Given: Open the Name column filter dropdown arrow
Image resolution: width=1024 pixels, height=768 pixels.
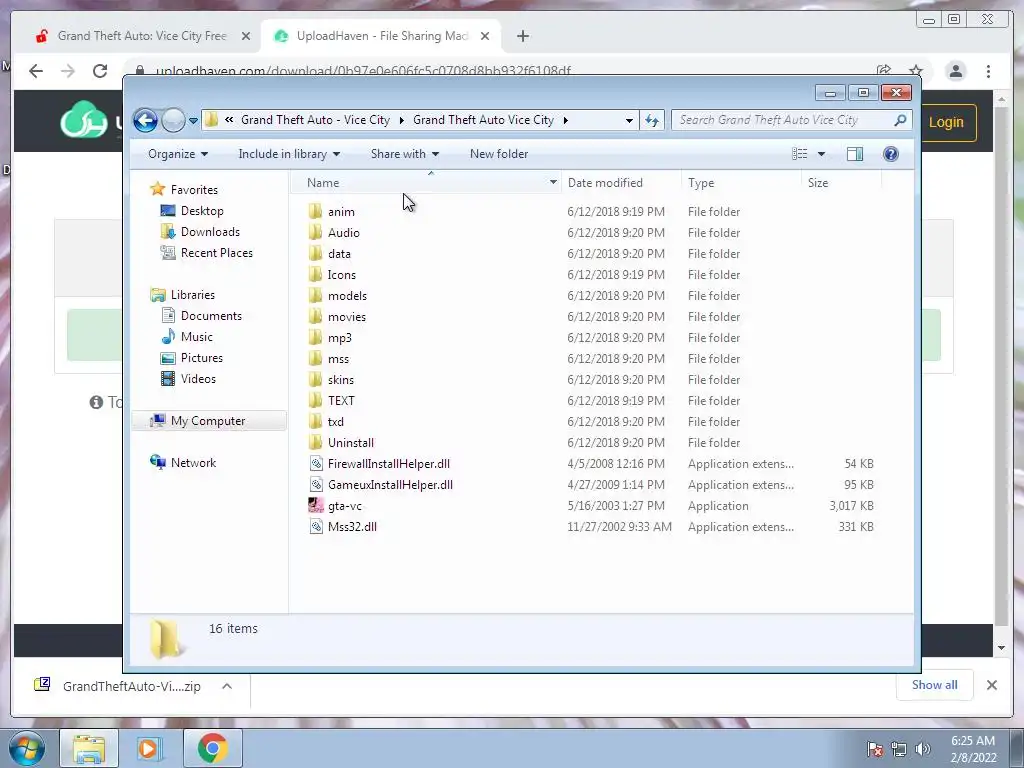Looking at the screenshot, I should [553, 183].
